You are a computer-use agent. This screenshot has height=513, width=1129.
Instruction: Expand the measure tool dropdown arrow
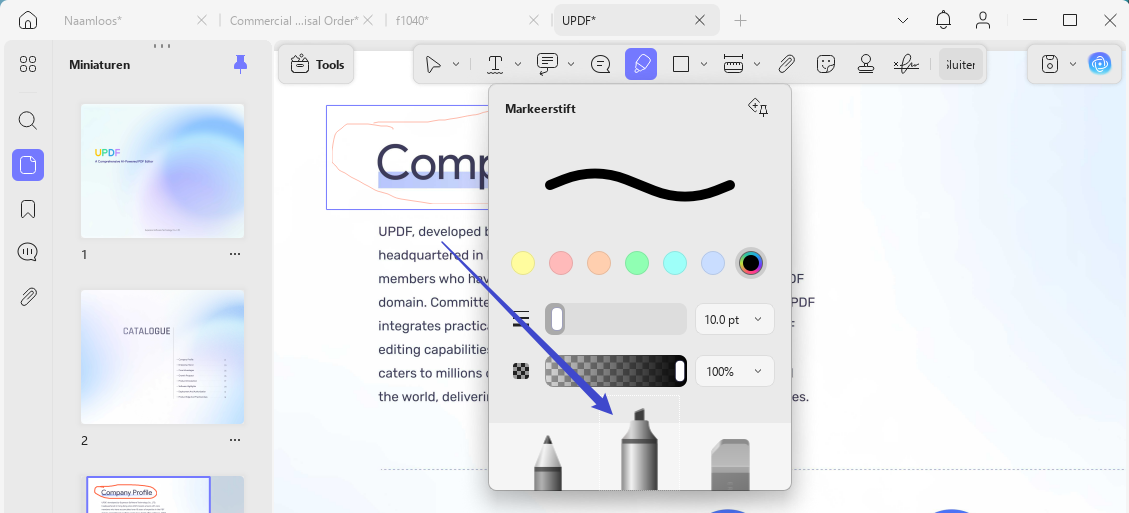pyautogui.click(x=757, y=64)
